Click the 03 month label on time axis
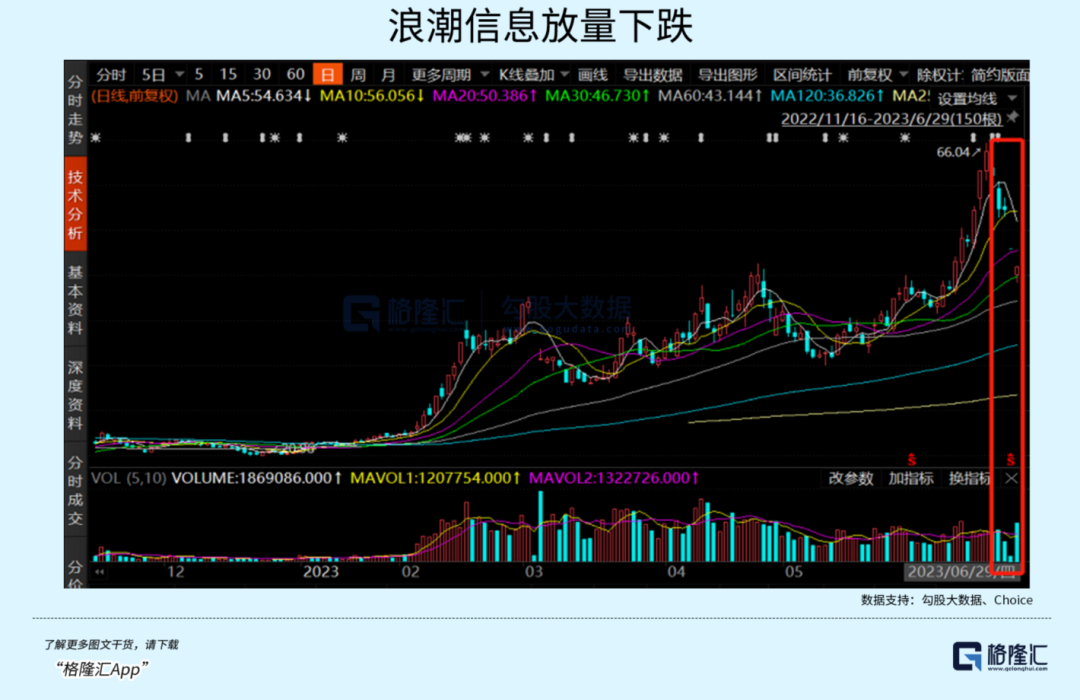Viewport: 1080px width, 700px height. click(x=534, y=572)
